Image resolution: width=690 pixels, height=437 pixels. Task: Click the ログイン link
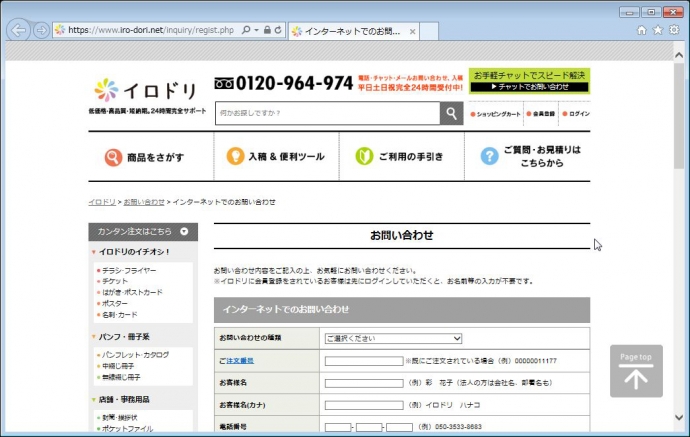point(576,114)
